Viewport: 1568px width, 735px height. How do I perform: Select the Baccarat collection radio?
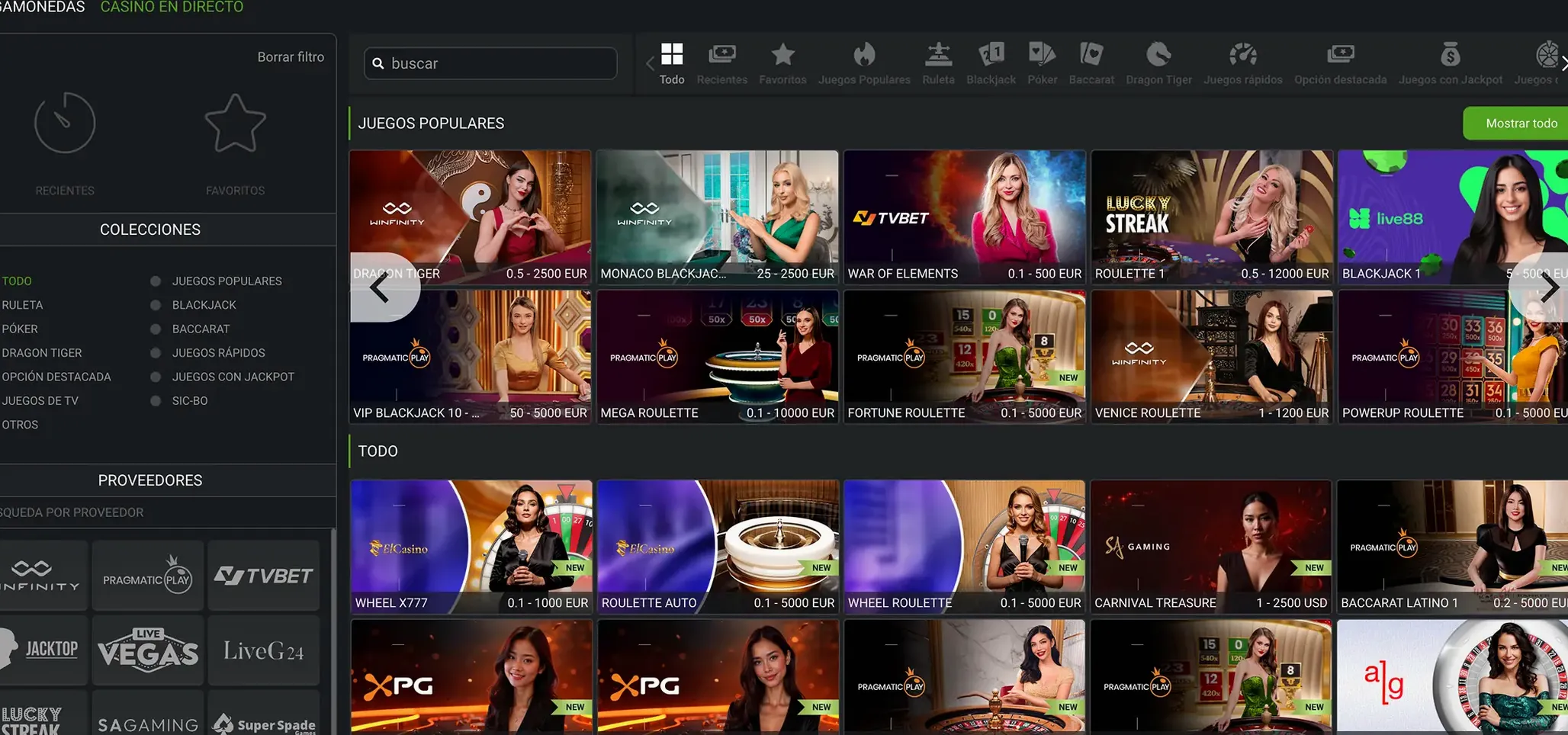pos(156,329)
